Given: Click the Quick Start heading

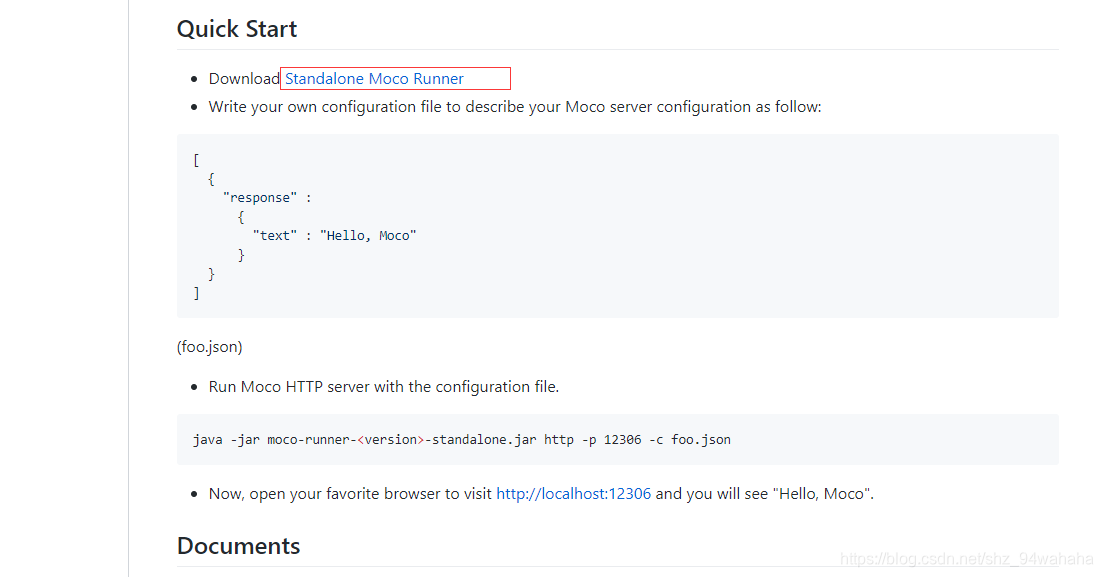Looking at the screenshot, I should pos(237,29).
